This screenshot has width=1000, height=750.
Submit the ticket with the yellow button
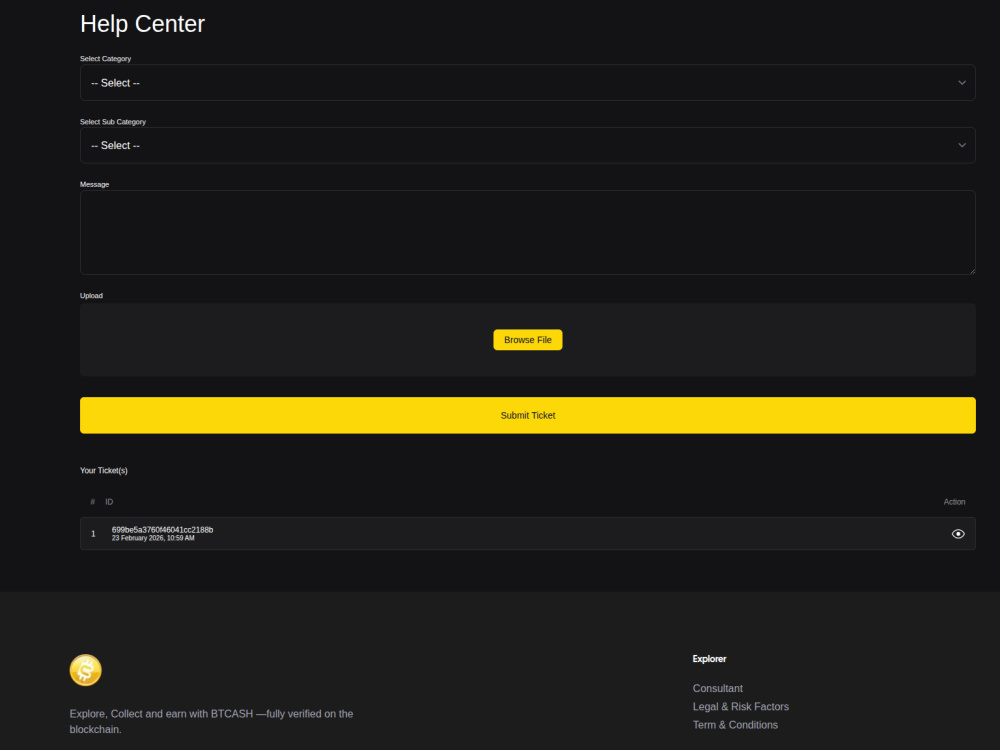(527, 415)
